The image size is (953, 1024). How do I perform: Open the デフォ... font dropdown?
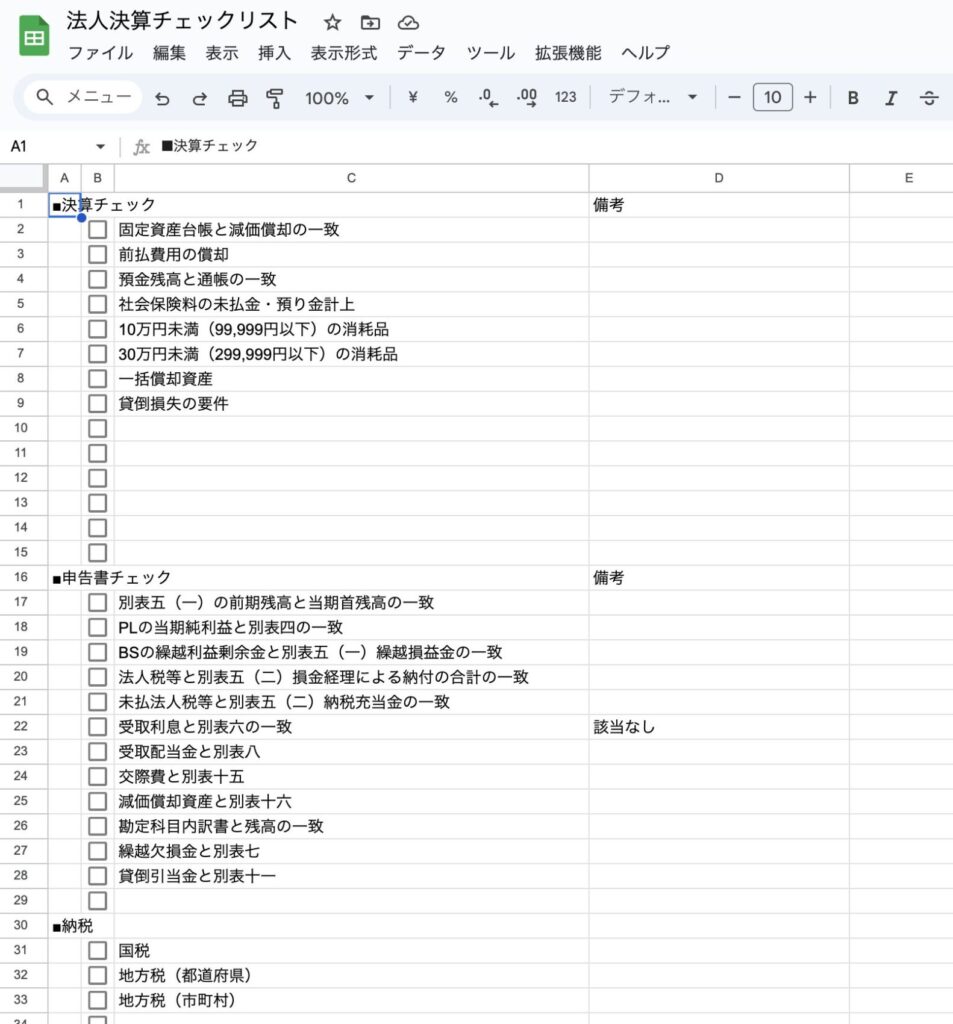point(653,98)
